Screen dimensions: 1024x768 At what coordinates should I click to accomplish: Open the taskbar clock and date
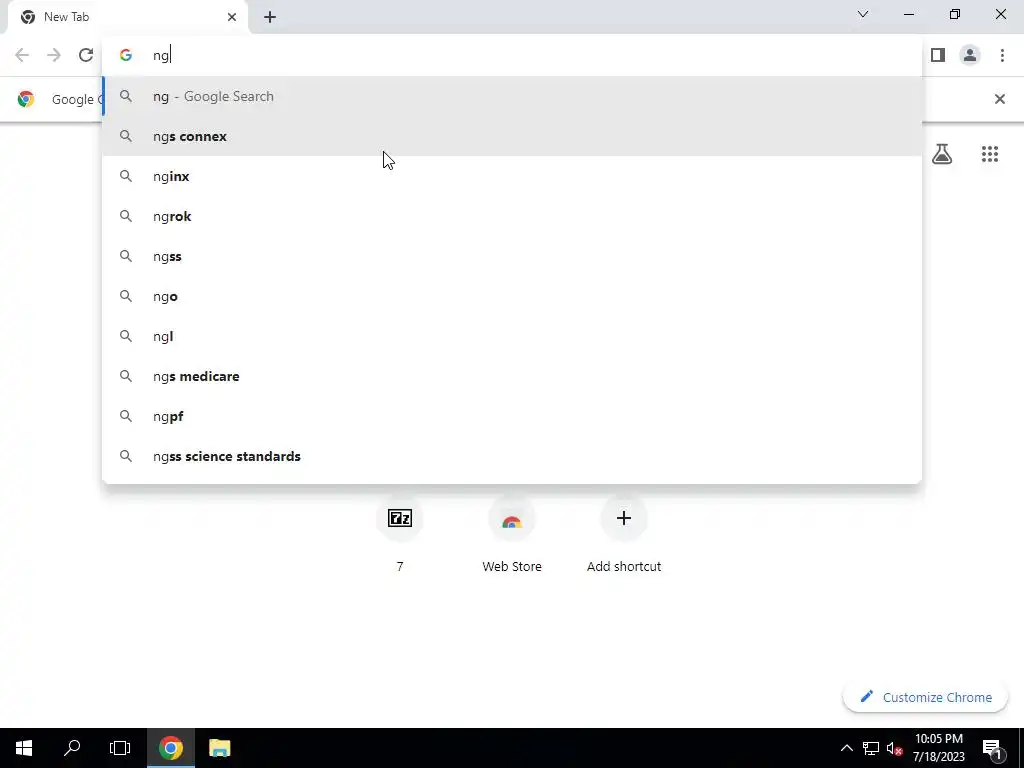click(x=938, y=748)
